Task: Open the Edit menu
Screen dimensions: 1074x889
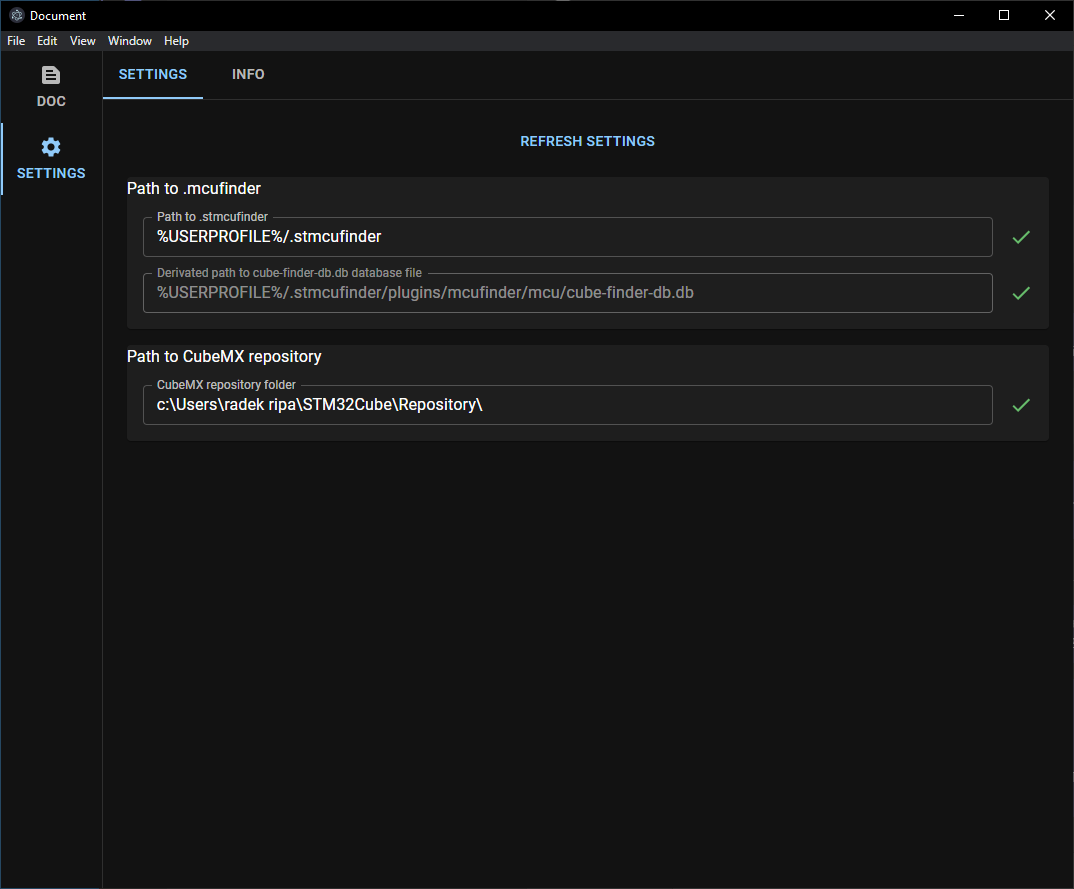Action: coord(46,41)
